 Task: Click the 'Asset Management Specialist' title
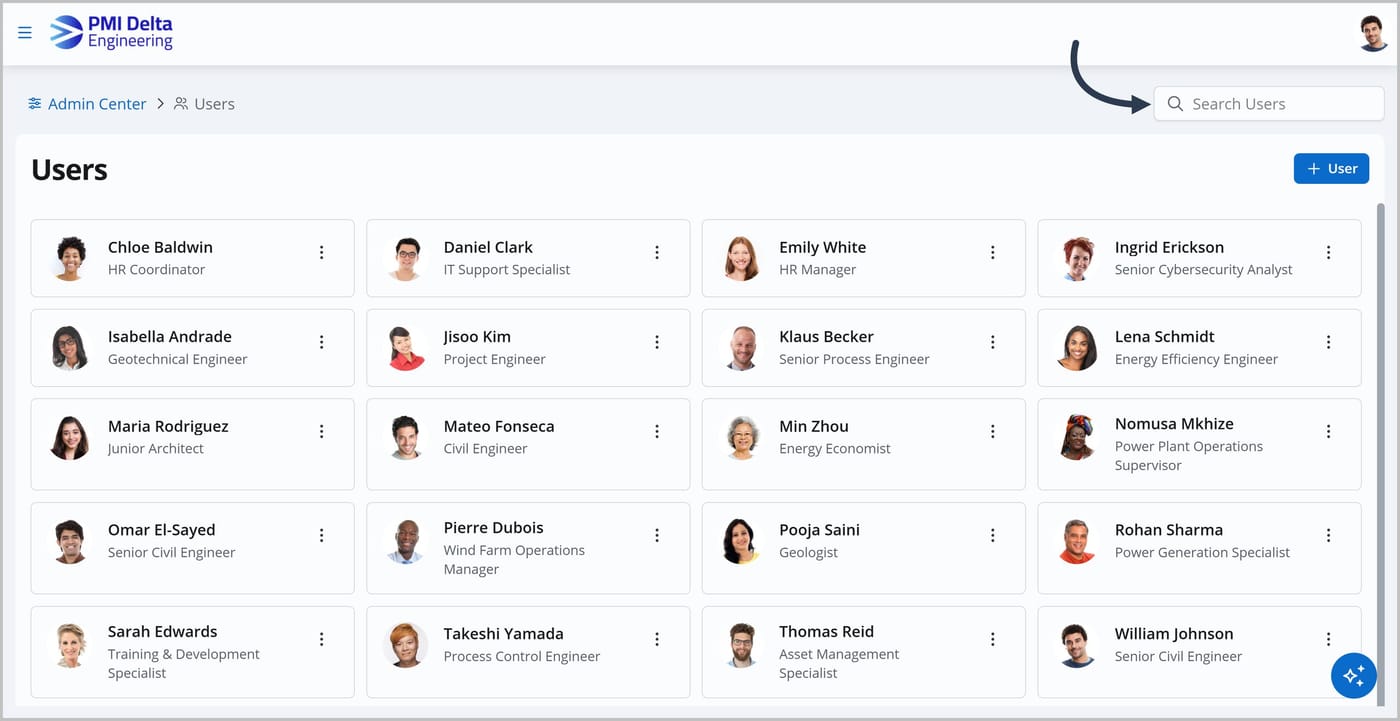839,664
